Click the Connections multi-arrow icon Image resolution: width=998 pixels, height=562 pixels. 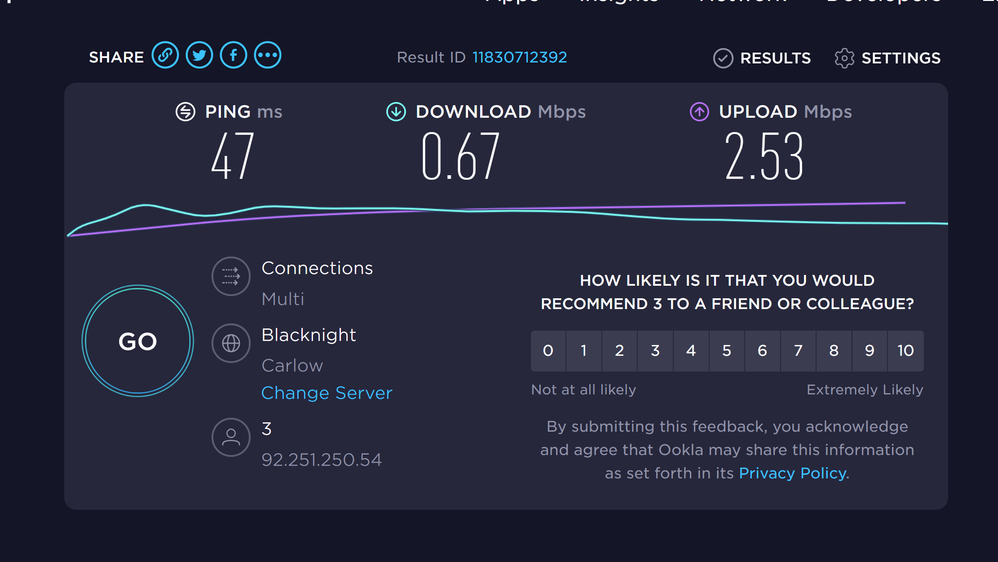[231, 276]
